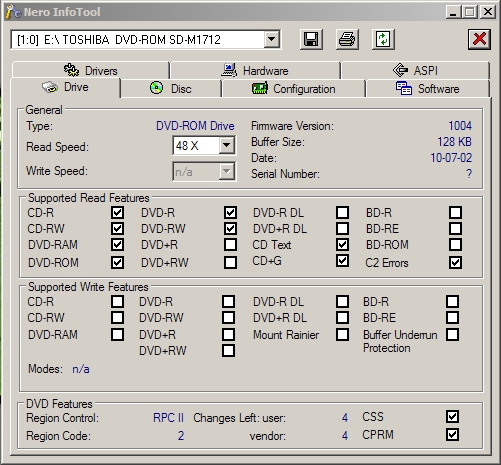This screenshot has height=465, width=501.
Task: Click the red X exit button
Action: pos(479,39)
